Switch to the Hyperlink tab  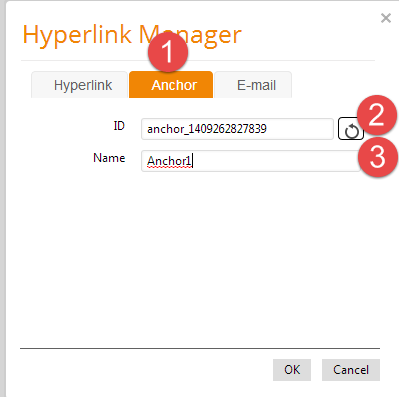coord(79,85)
